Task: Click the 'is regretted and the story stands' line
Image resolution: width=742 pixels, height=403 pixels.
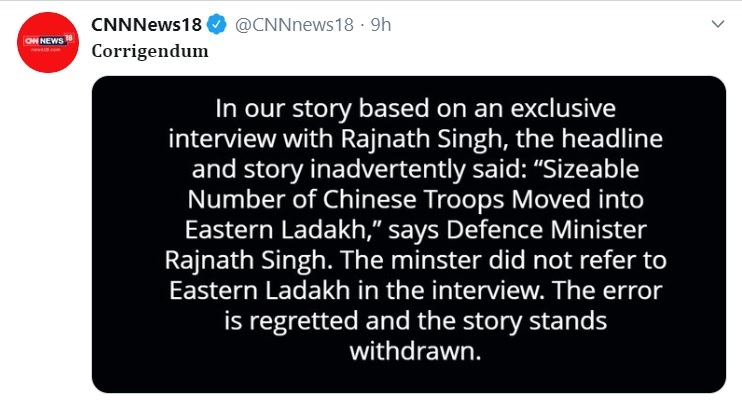Action: [409, 327]
